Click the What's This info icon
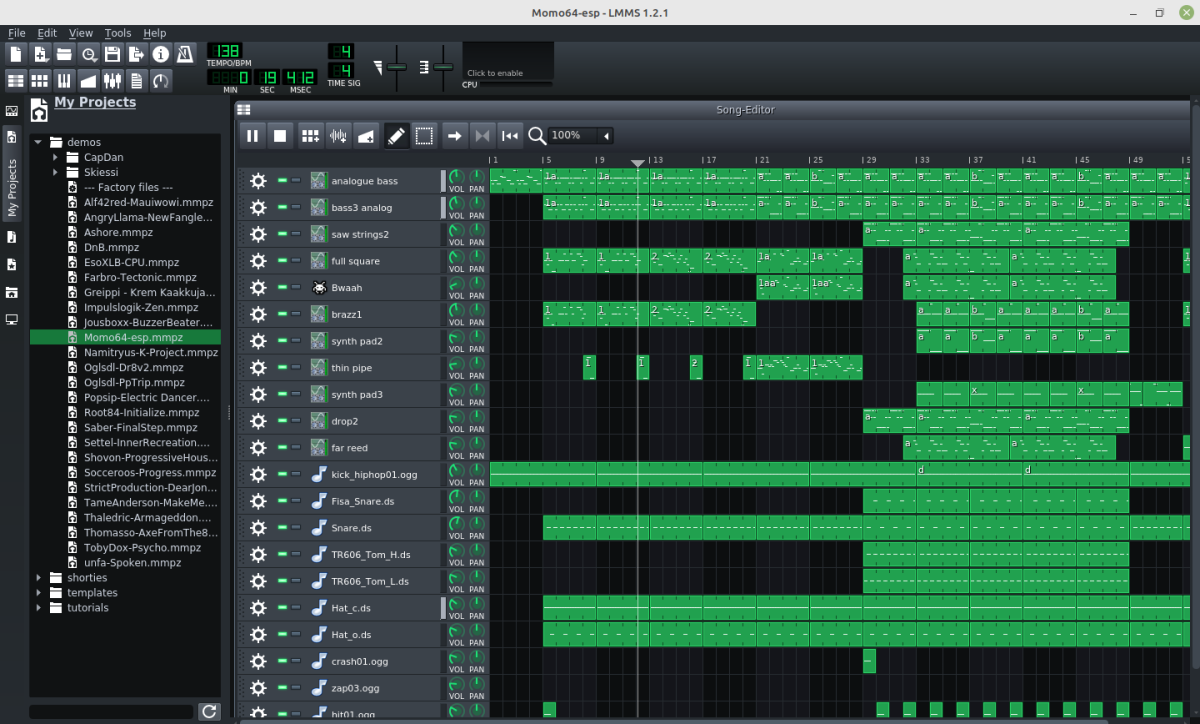1200x724 pixels. (161, 54)
